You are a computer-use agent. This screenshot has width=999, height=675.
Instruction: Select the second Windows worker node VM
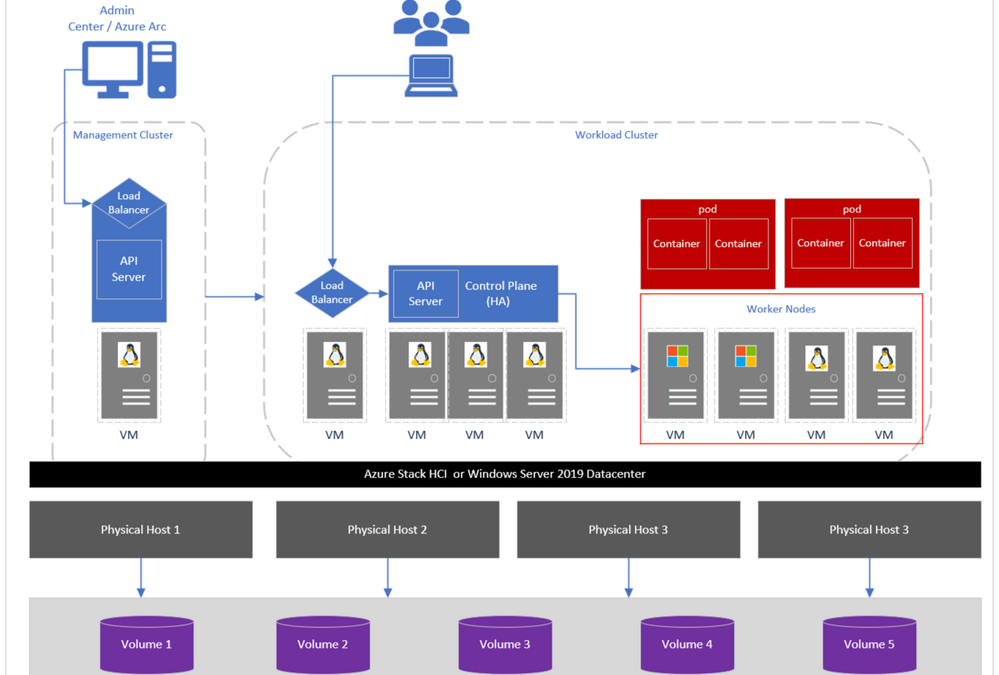(x=746, y=375)
